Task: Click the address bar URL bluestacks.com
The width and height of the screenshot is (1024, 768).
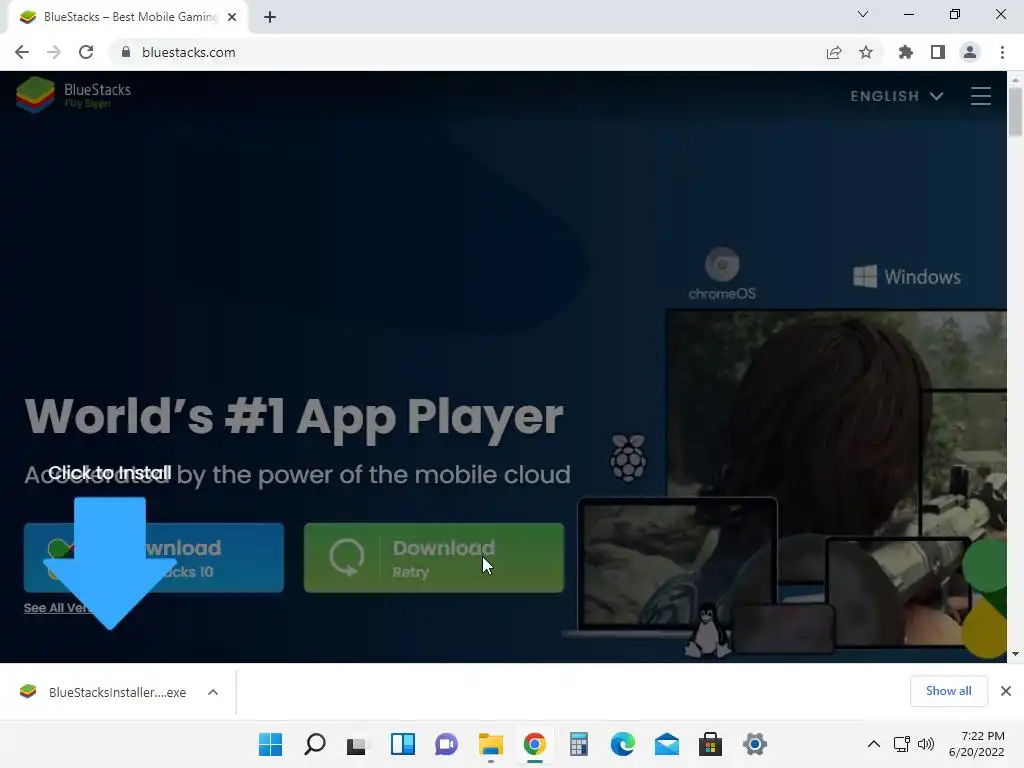Action: click(189, 52)
